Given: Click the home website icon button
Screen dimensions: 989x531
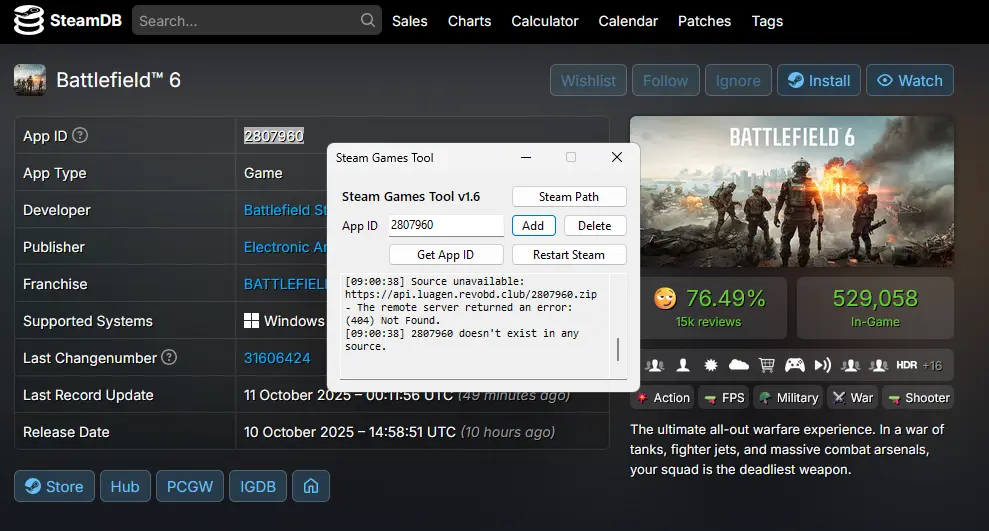Looking at the screenshot, I should 311,486.
